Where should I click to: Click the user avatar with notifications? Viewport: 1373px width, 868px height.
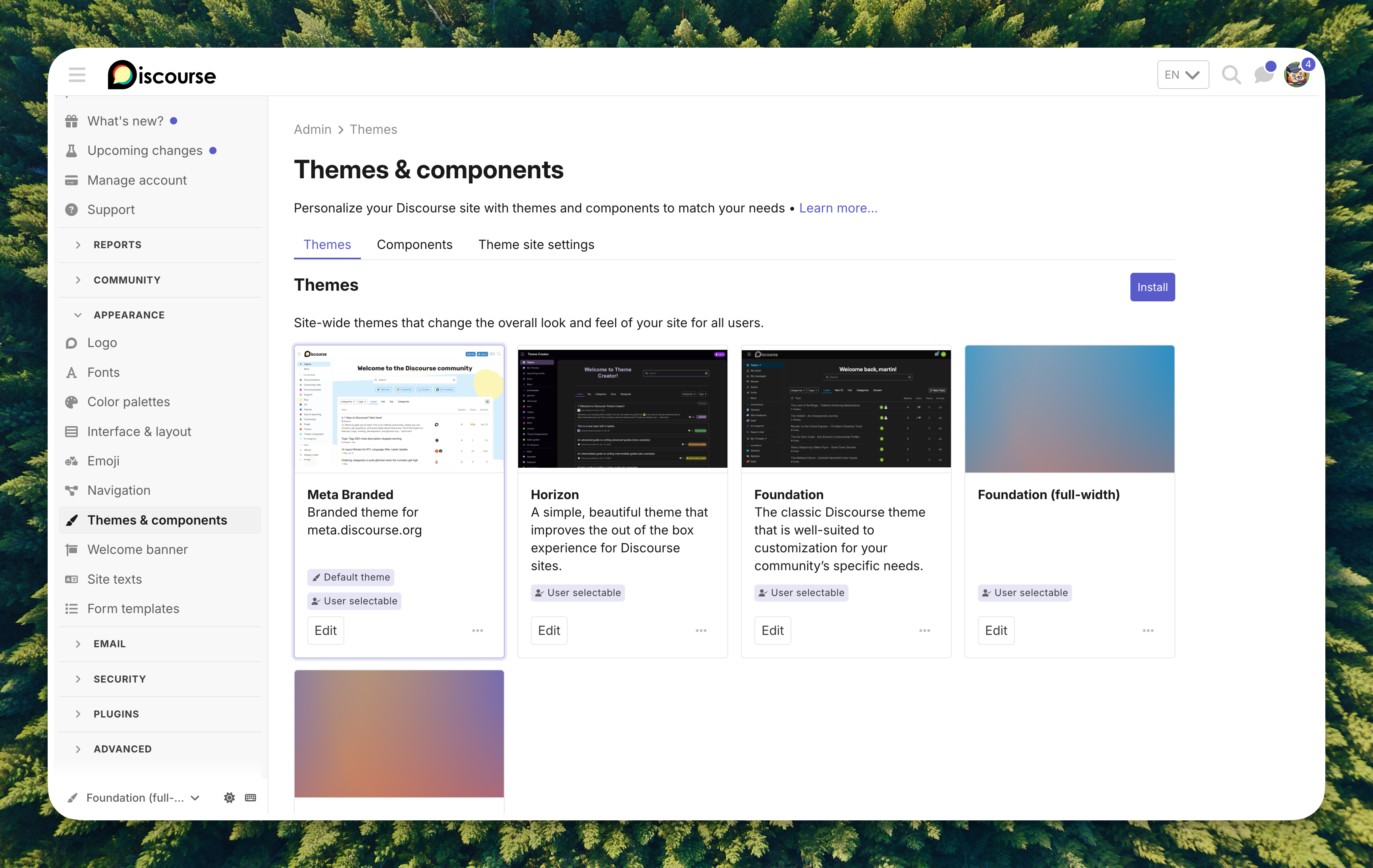click(1297, 75)
